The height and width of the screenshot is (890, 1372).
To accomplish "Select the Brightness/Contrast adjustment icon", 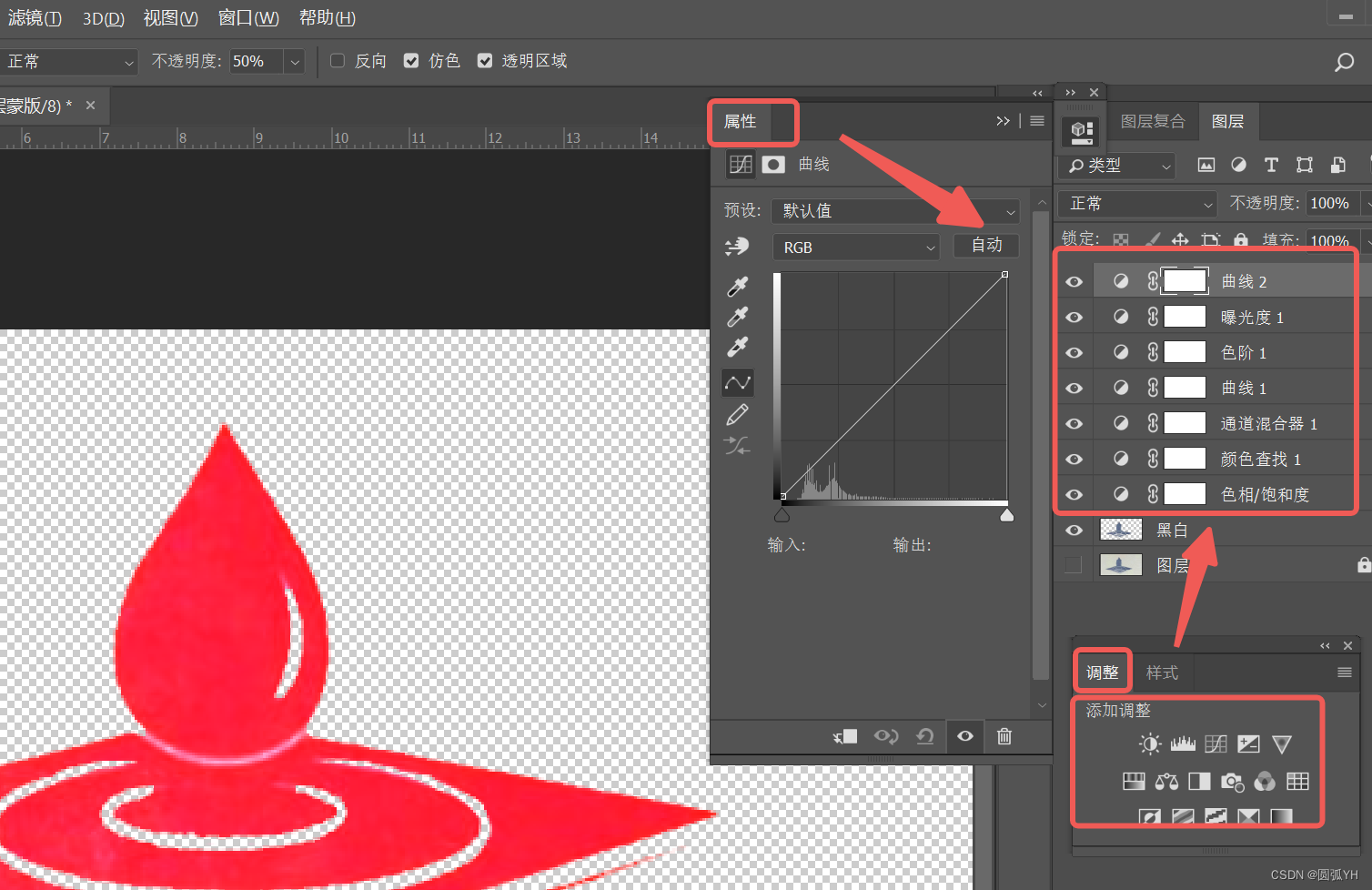I will click(x=1149, y=743).
